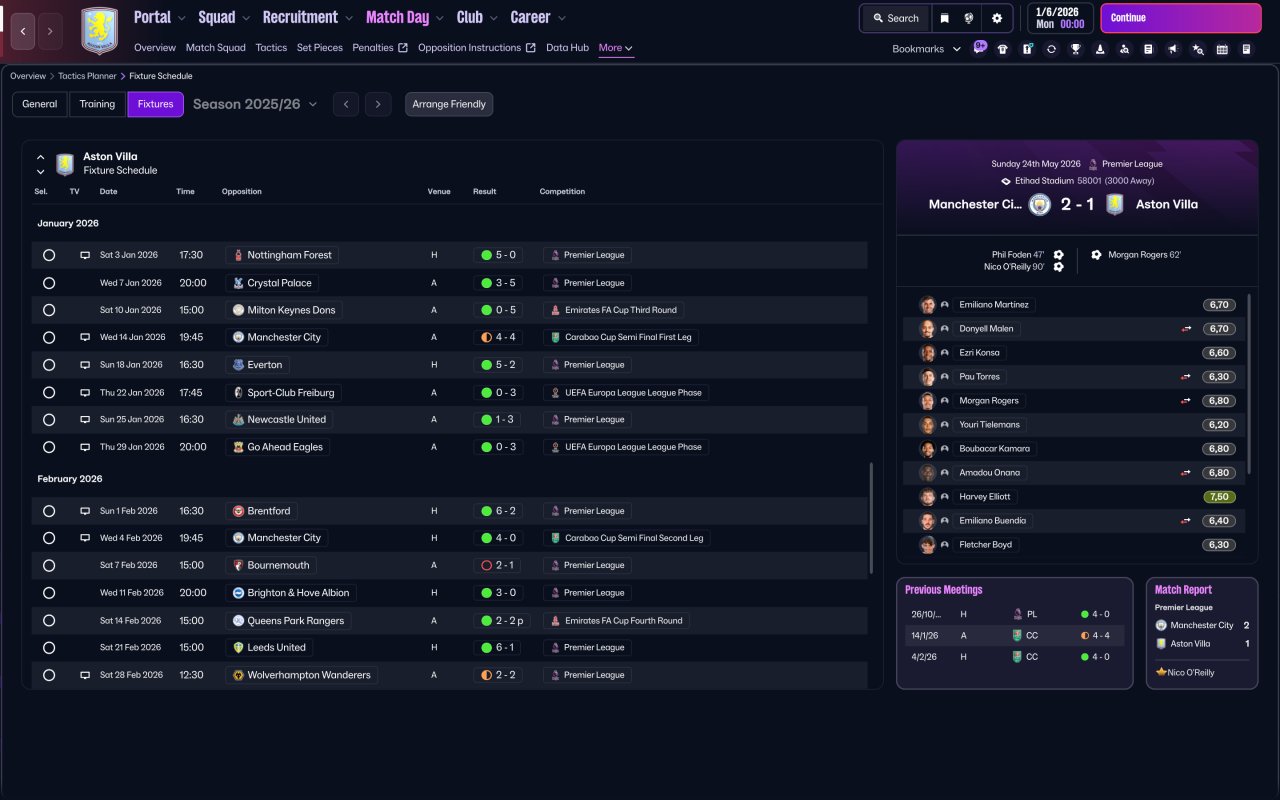Go forward using the right arrow button
This screenshot has width=1280, height=800.
tap(50, 32)
